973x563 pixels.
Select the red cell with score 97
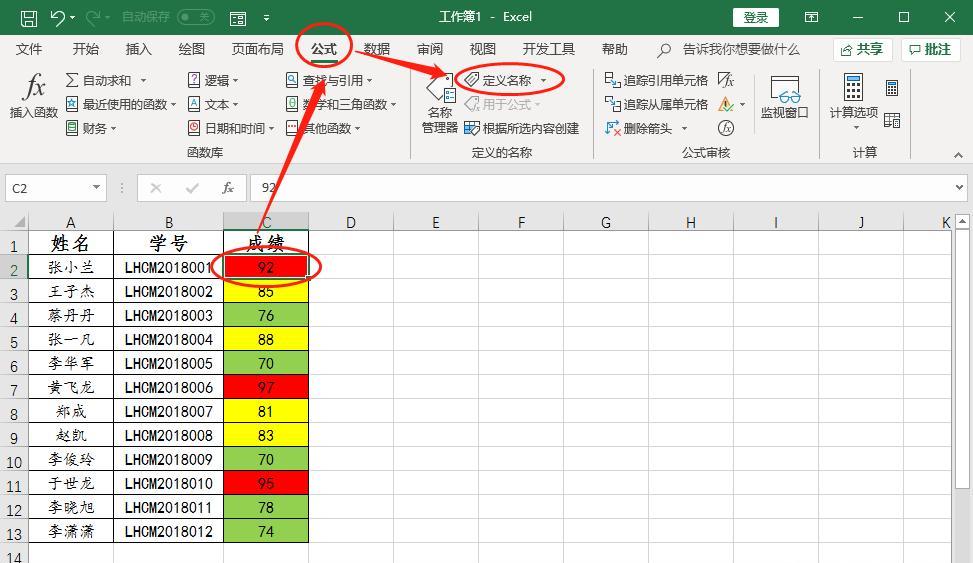(266, 387)
